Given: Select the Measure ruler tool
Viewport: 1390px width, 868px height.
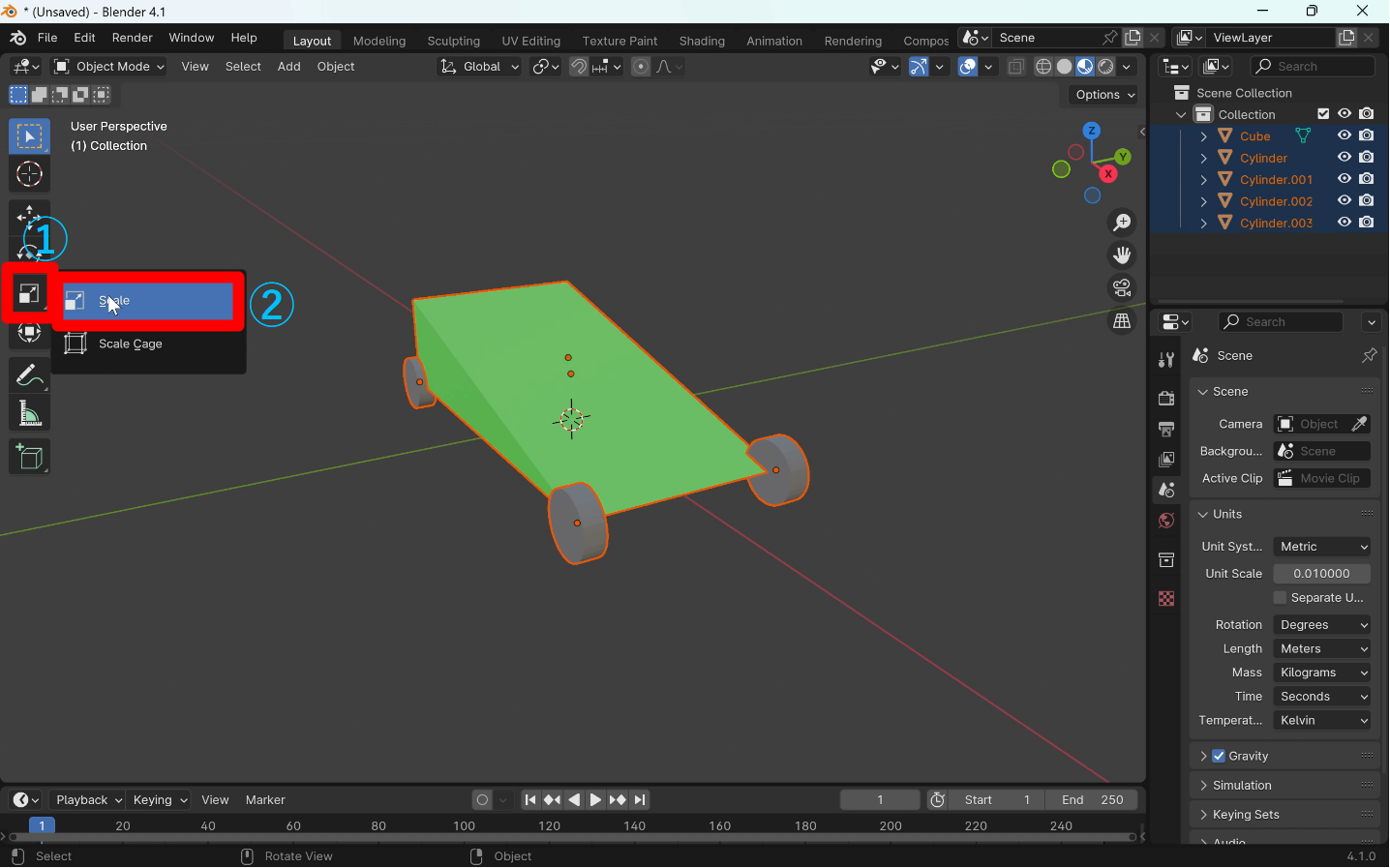Looking at the screenshot, I should click(29, 415).
